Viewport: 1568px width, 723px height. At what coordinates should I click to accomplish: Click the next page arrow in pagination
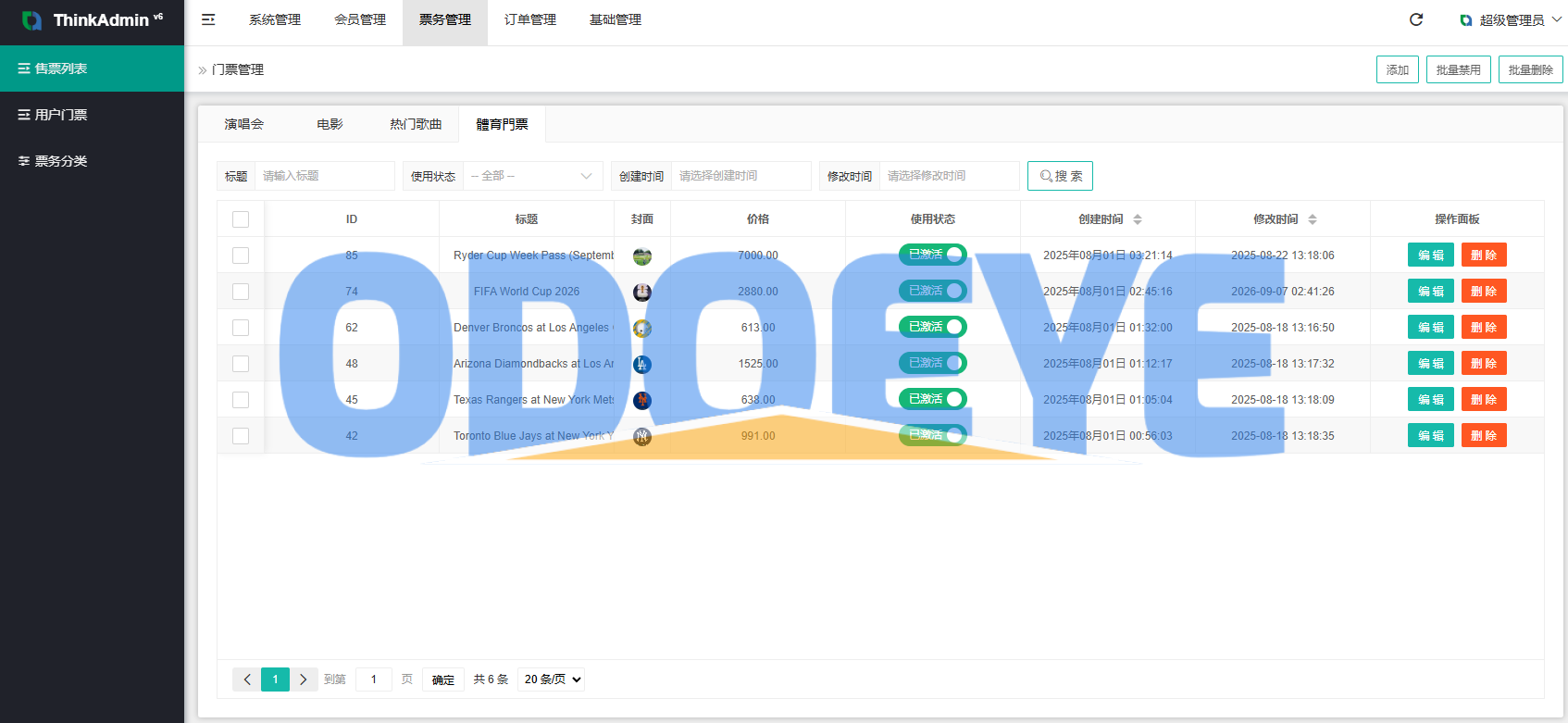[x=304, y=679]
